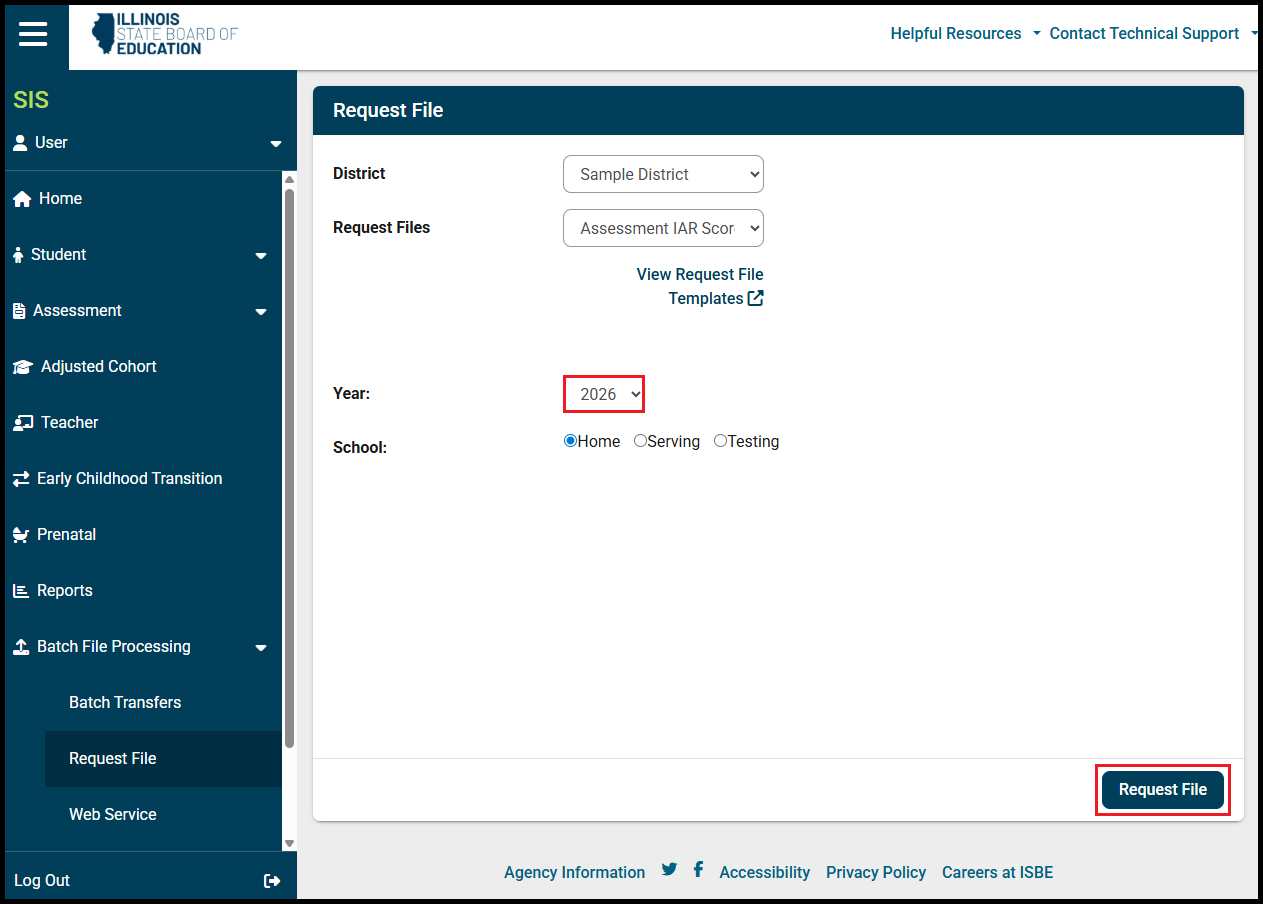Screen dimensions: 1263x904
Task: Open the hamburger menu icon
Action: 33,34
